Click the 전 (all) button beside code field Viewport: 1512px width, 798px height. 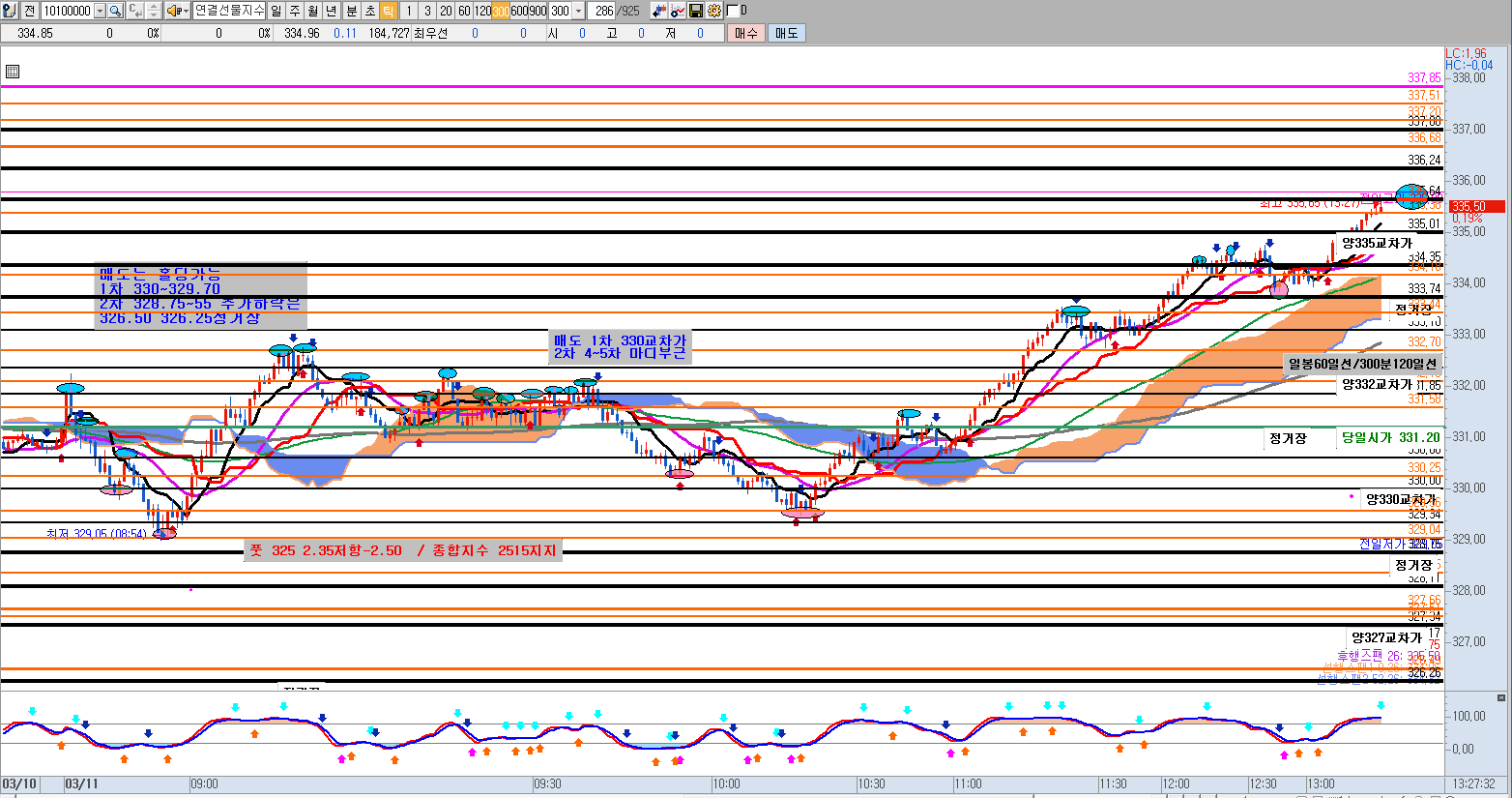pos(30,11)
